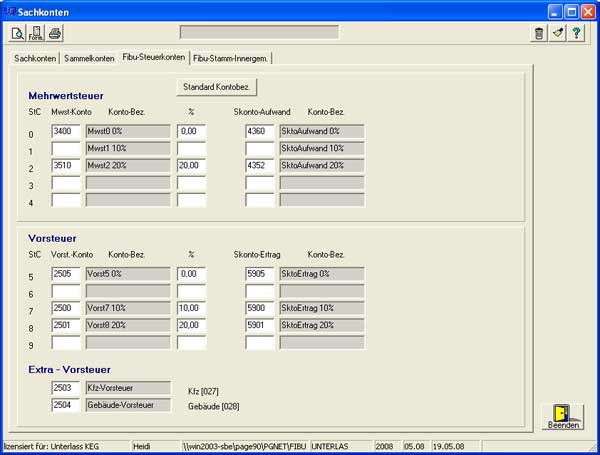Click the Vorsteuer section heading

(52, 238)
